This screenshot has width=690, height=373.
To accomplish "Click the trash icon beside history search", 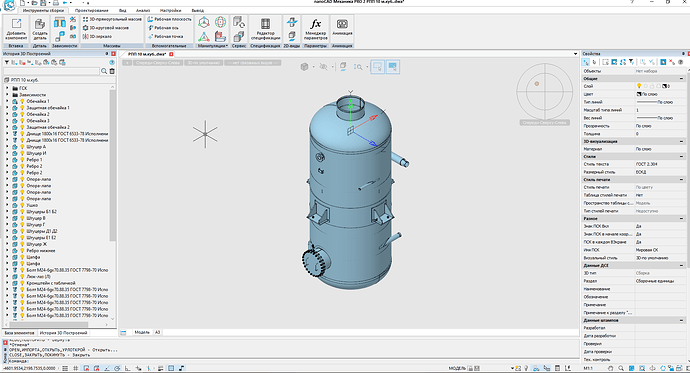I will pos(112,71).
